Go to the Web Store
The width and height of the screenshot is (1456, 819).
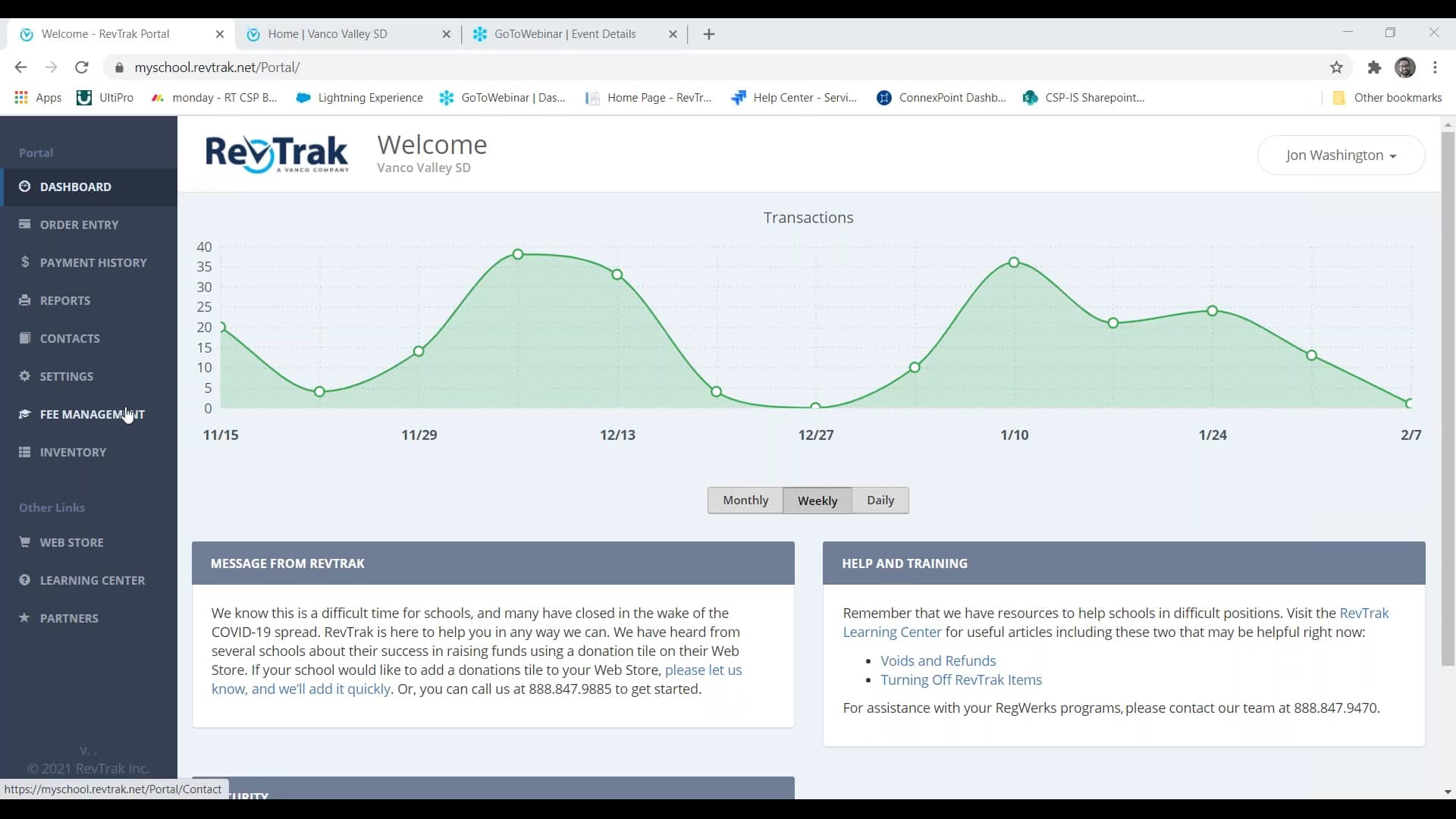coord(72,541)
